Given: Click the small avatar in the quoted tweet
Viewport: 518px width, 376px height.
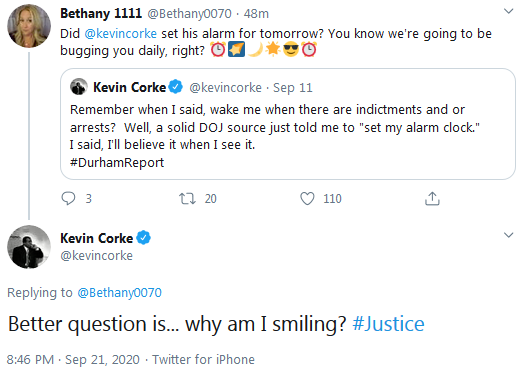Looking at the screenshot, I should click(79, 87).
